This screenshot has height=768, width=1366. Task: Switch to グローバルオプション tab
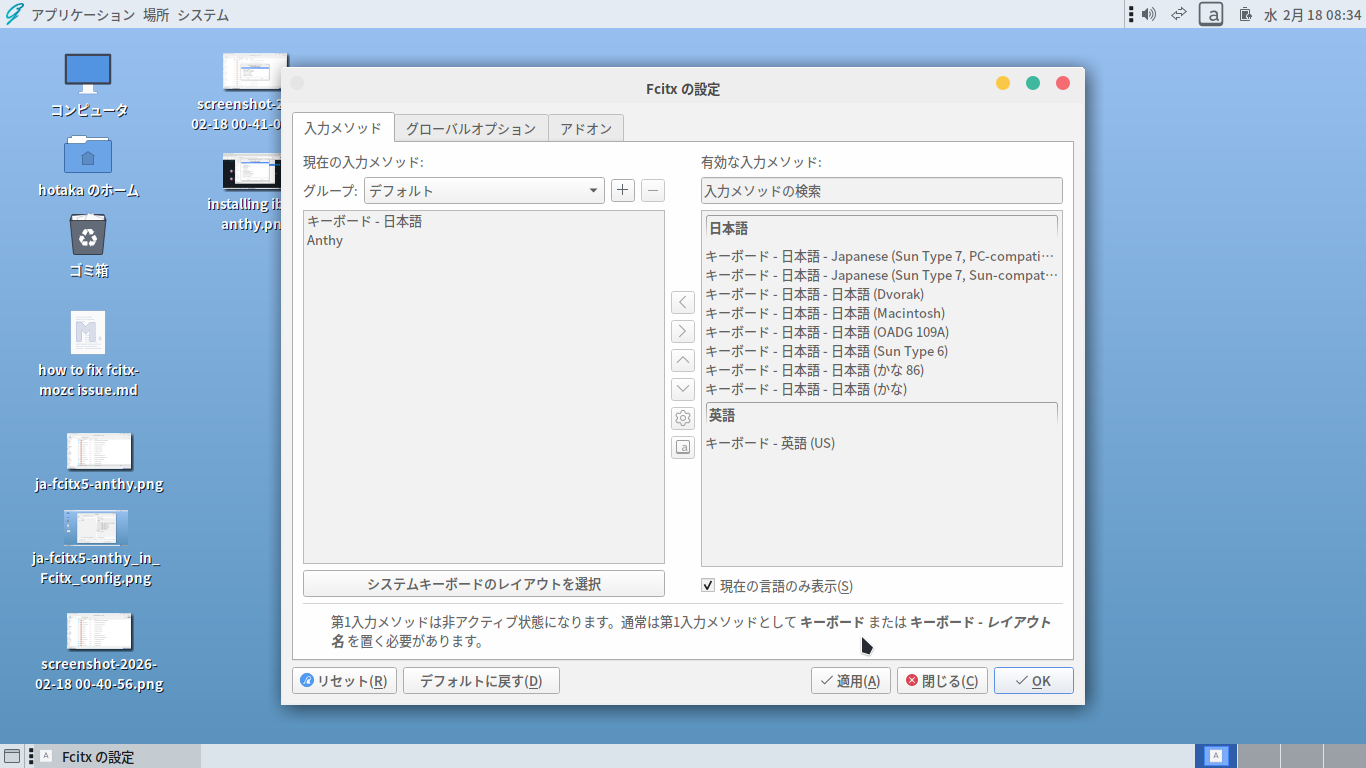471,129
